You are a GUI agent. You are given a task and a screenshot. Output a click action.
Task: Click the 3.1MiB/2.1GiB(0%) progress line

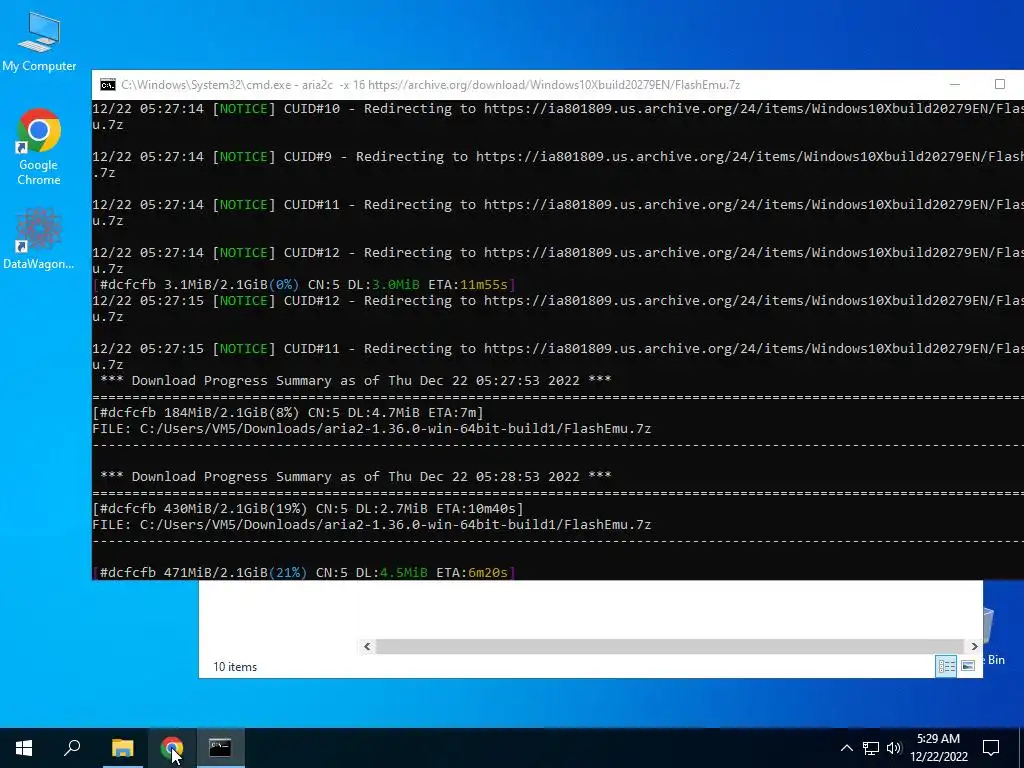(x=304, y=285)
